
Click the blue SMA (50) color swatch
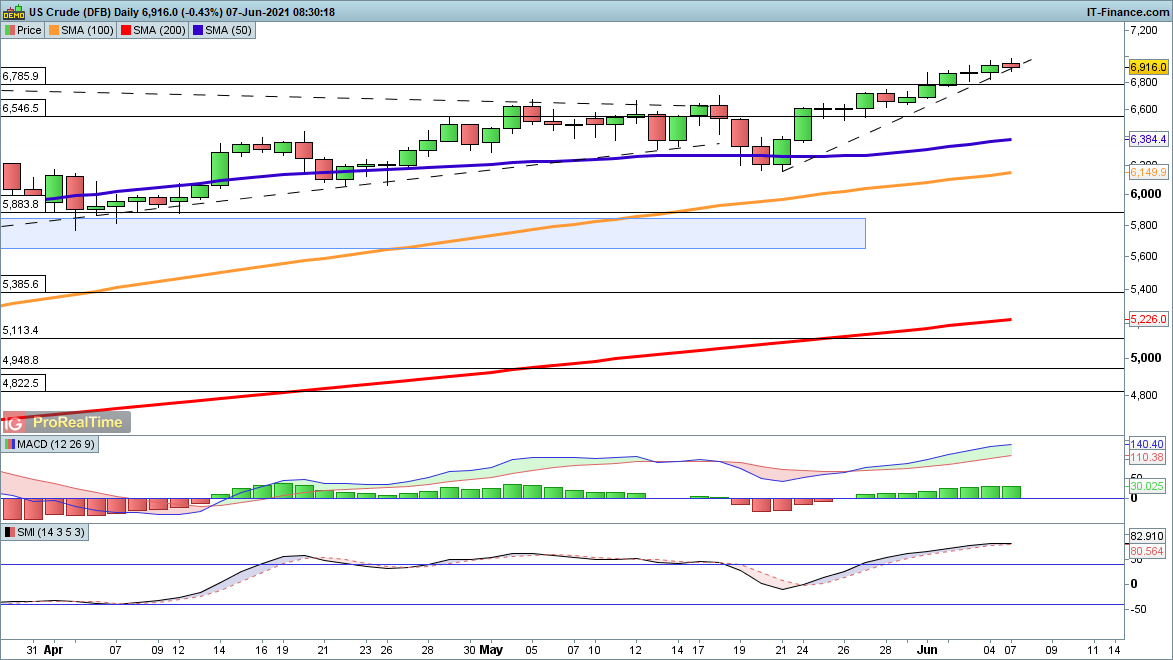198,30
